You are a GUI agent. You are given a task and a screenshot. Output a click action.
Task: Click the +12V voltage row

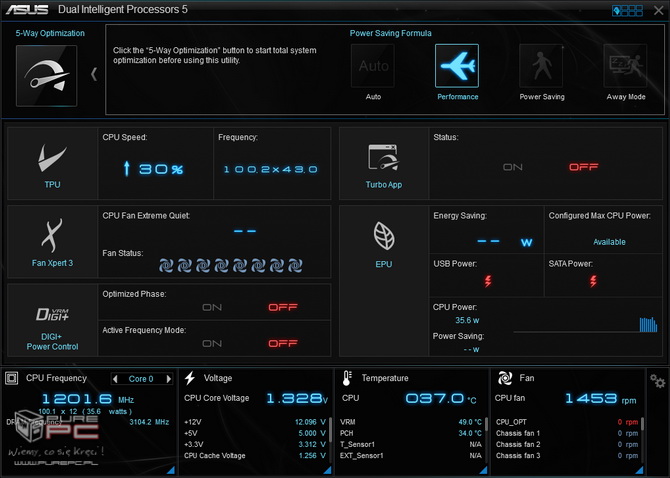(255, 422)
